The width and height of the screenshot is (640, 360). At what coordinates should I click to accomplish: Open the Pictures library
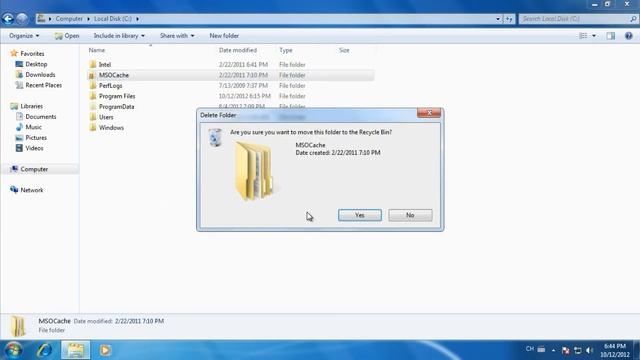[36, 138]
